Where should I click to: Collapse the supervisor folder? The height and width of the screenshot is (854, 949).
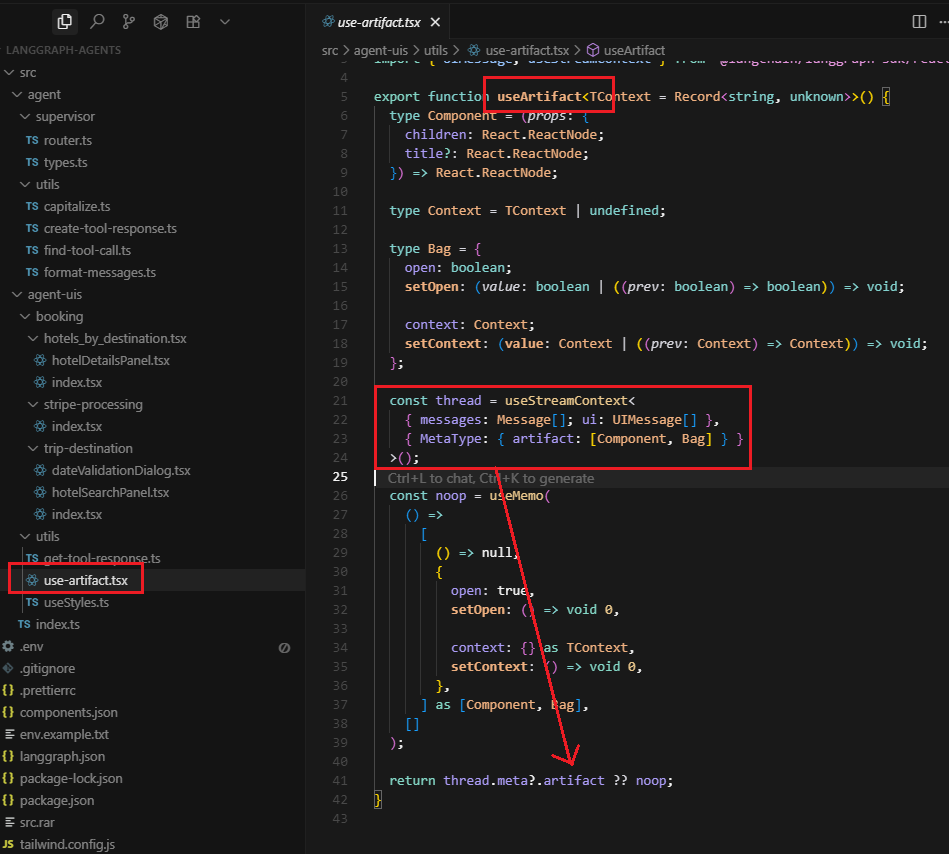(65, 116)
